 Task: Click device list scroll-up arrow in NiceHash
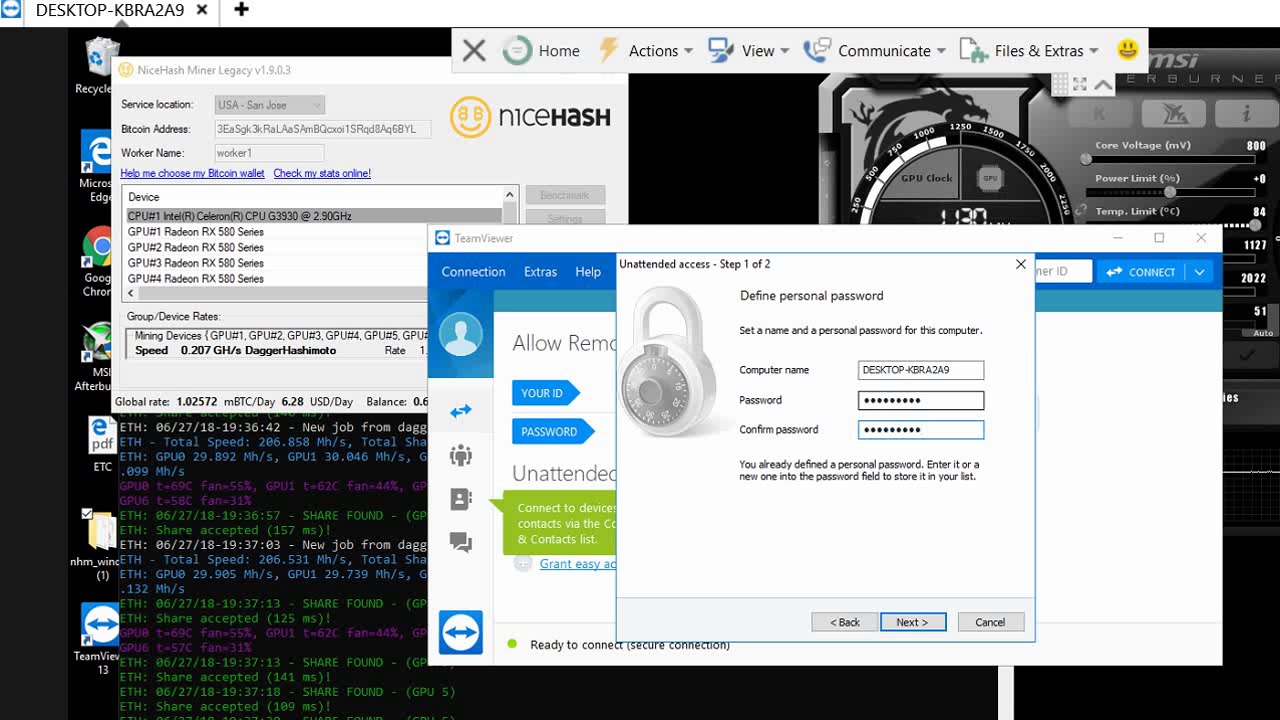(510, 196)
